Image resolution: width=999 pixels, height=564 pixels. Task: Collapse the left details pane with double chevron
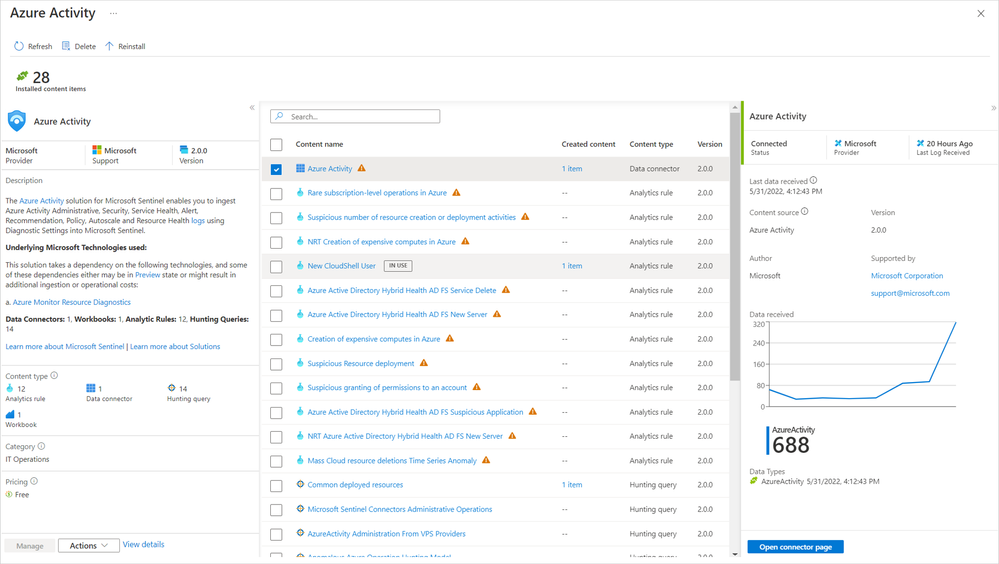252,108
